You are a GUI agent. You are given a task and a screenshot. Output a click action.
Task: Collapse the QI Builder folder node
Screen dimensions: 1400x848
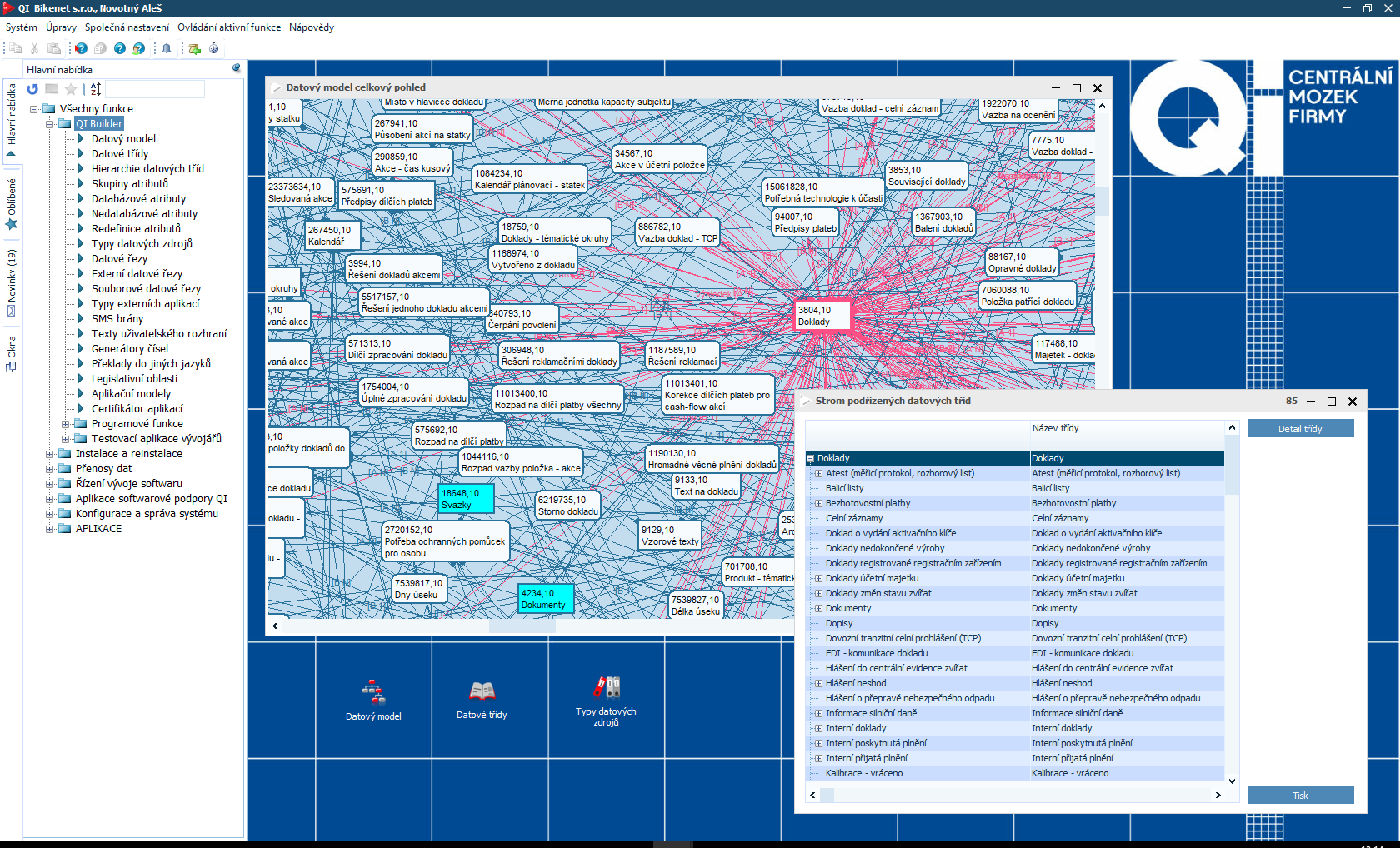(x=49, y=124)
